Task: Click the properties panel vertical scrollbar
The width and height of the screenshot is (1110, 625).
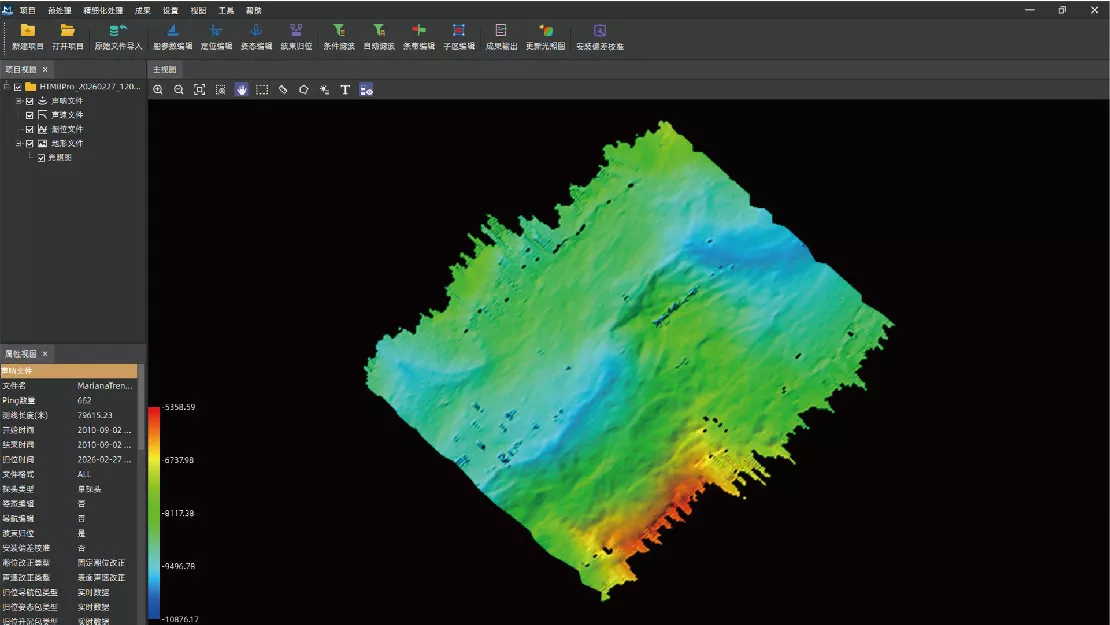Action: pos(142,408)
